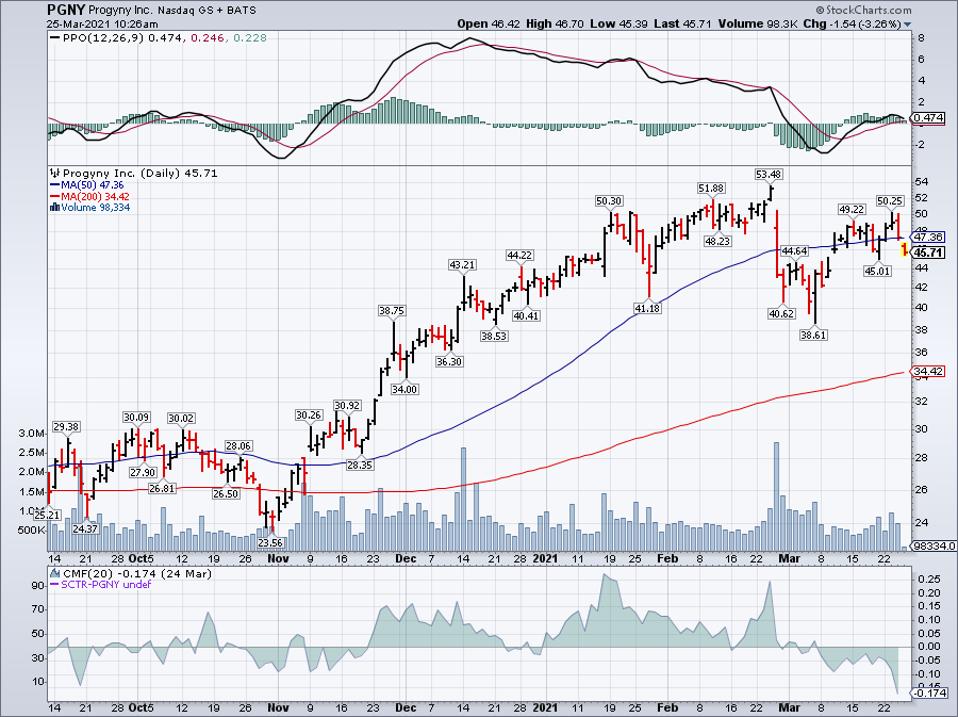Select the PPO(12,26,9) indicator legend

click(105, 38)
